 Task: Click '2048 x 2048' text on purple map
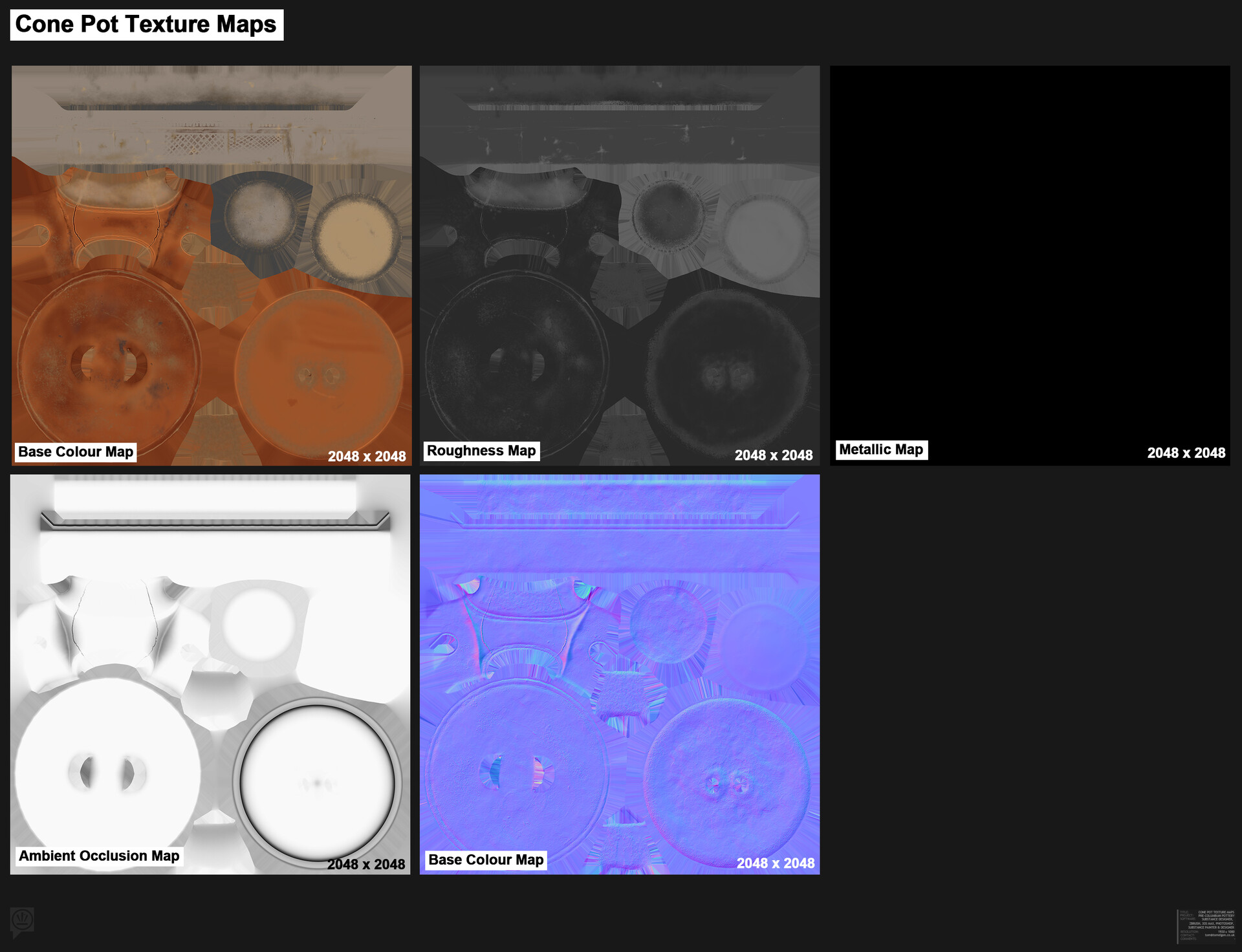coord(775,864)
